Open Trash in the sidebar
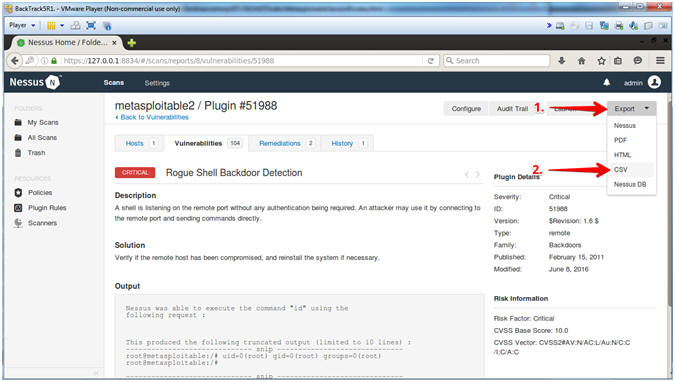Image resolution: width=675 pixels, height=382 pixels. click(x=37, y=152)
